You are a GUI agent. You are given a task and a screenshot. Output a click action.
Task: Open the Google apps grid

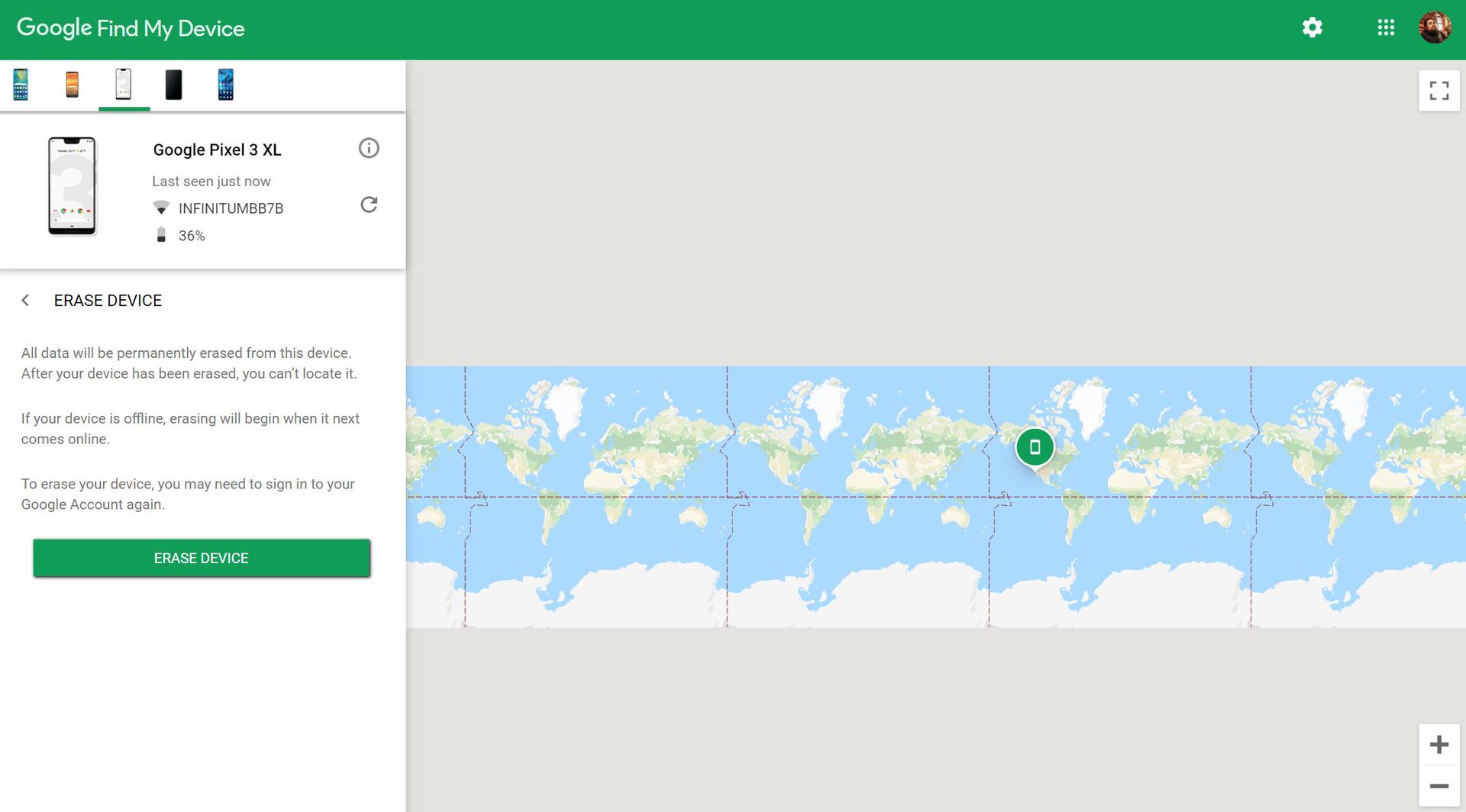pyautogui.click(x=1385, y=28)
